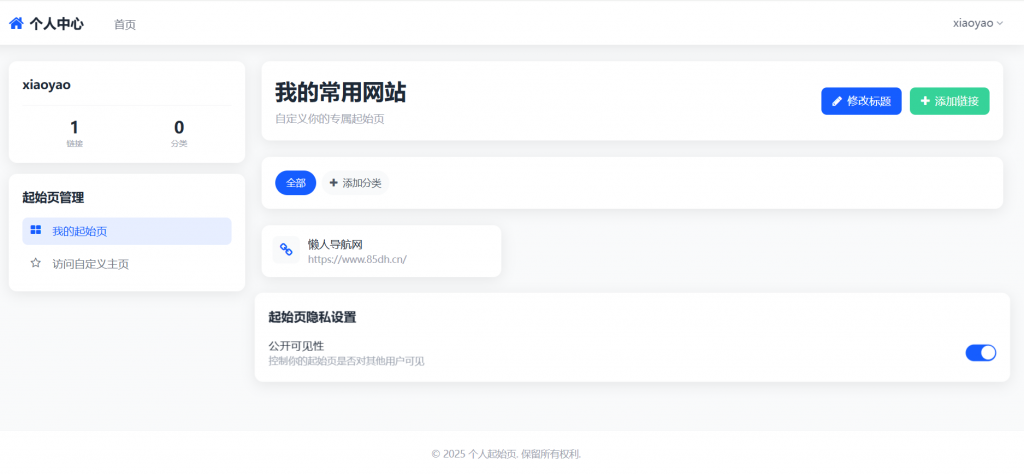The image size is (1024, 475).
Task: Click the category count number above 分类
Action: click(179, 127)
